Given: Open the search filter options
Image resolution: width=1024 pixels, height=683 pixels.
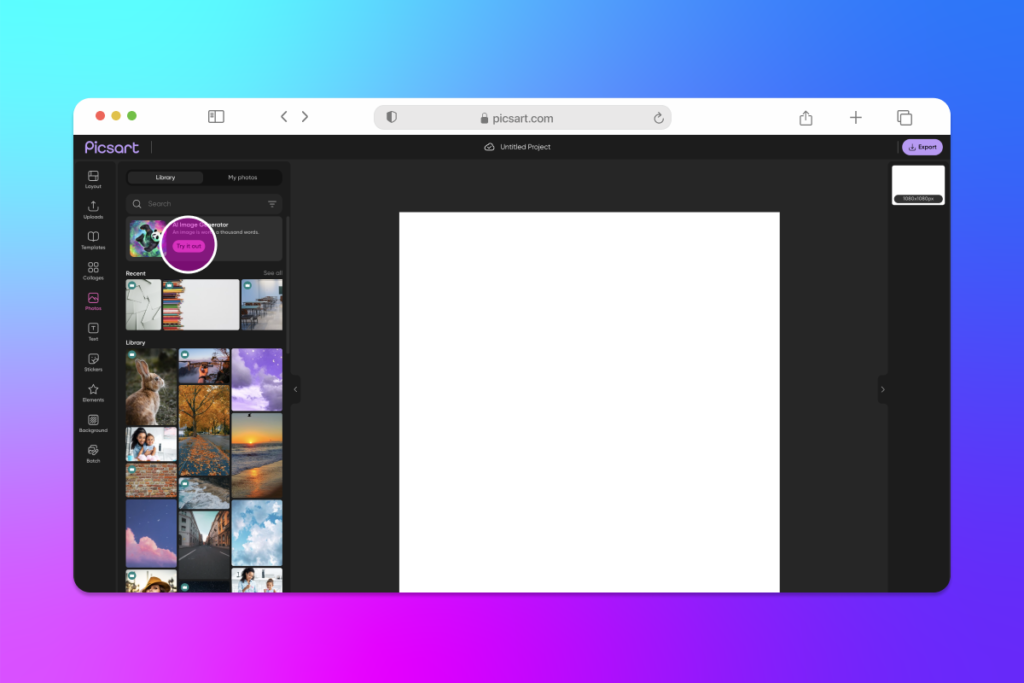Looking at the screenshot, I should 271,203.
